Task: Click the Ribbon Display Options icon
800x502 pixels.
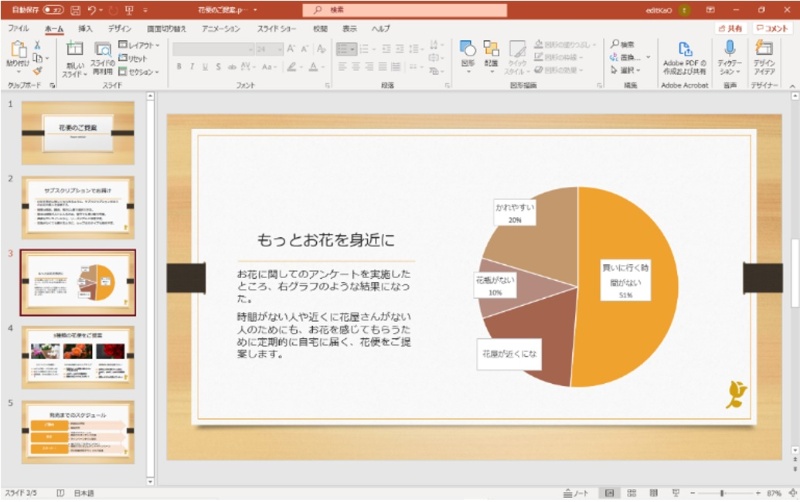Action: [710, 10]
